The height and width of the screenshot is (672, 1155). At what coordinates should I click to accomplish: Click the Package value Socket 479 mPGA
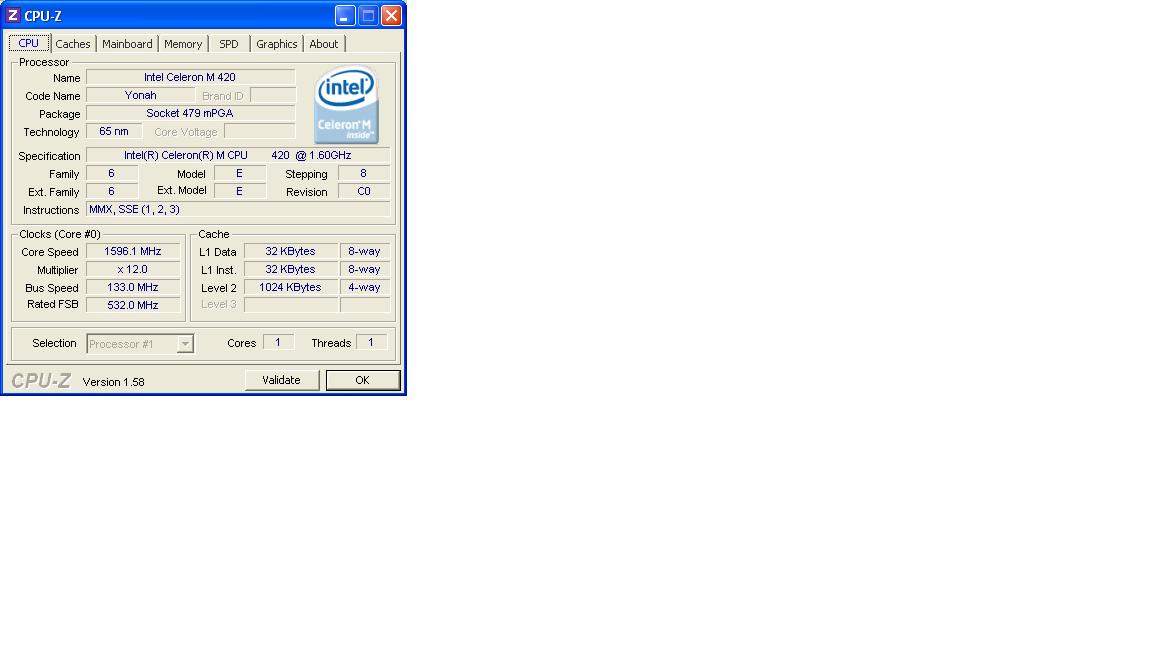(x=190, y=113)
